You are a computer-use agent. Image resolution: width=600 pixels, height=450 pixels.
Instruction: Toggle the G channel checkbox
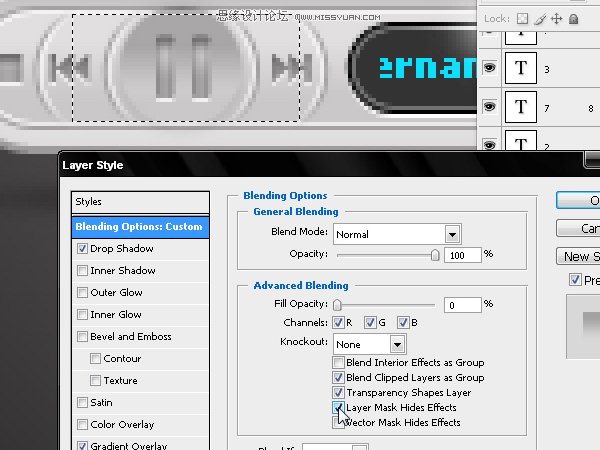(x=370, y=323)
